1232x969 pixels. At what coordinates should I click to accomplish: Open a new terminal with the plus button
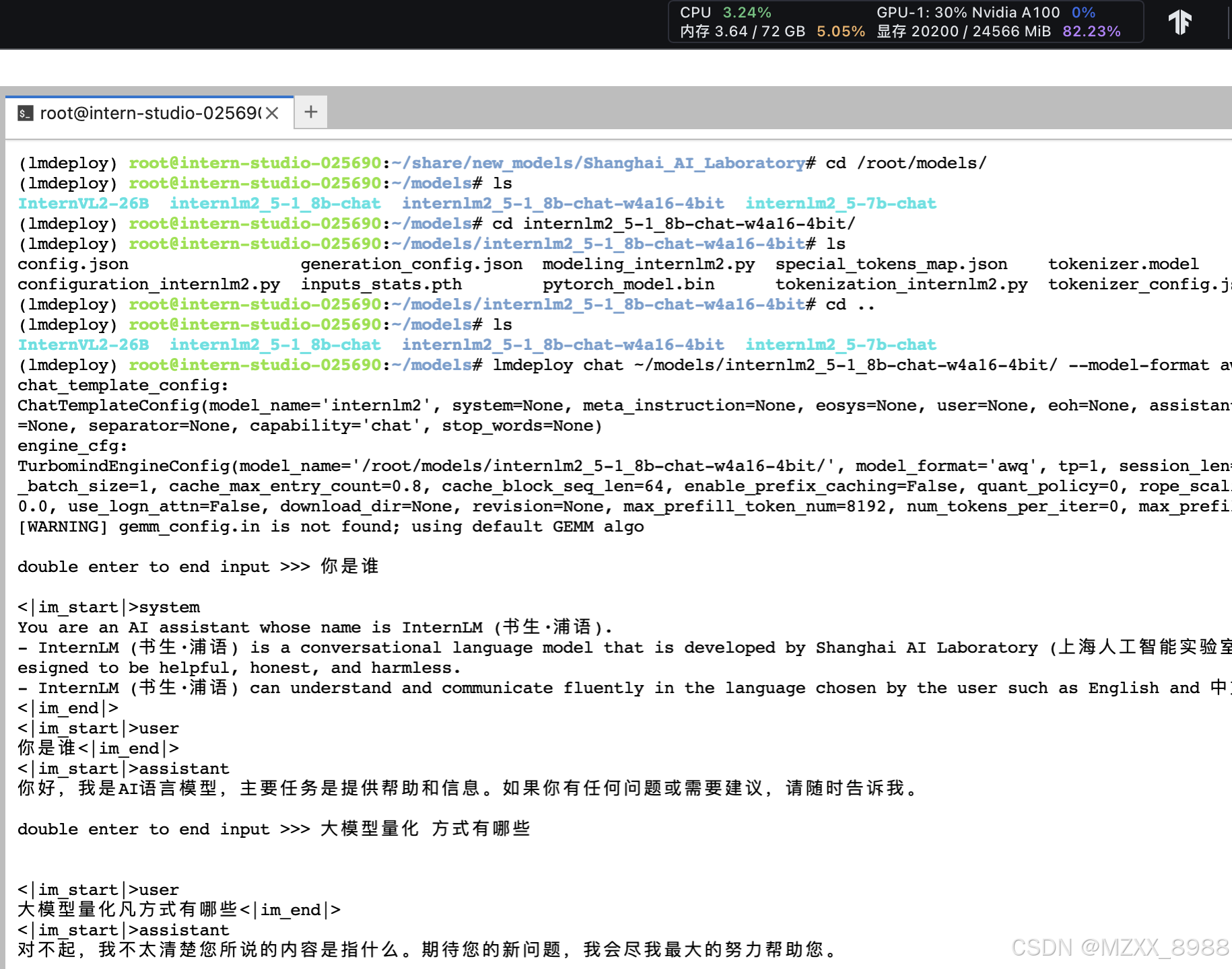coord(310,112)
